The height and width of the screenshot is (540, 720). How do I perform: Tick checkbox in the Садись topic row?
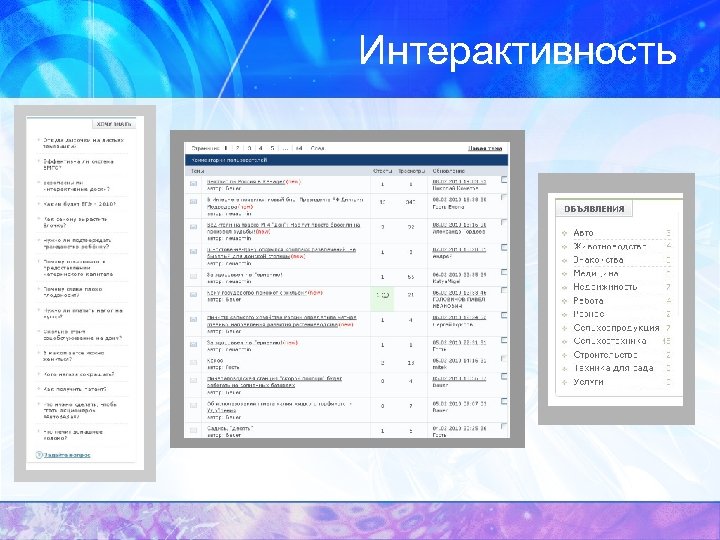coord(504,426)
